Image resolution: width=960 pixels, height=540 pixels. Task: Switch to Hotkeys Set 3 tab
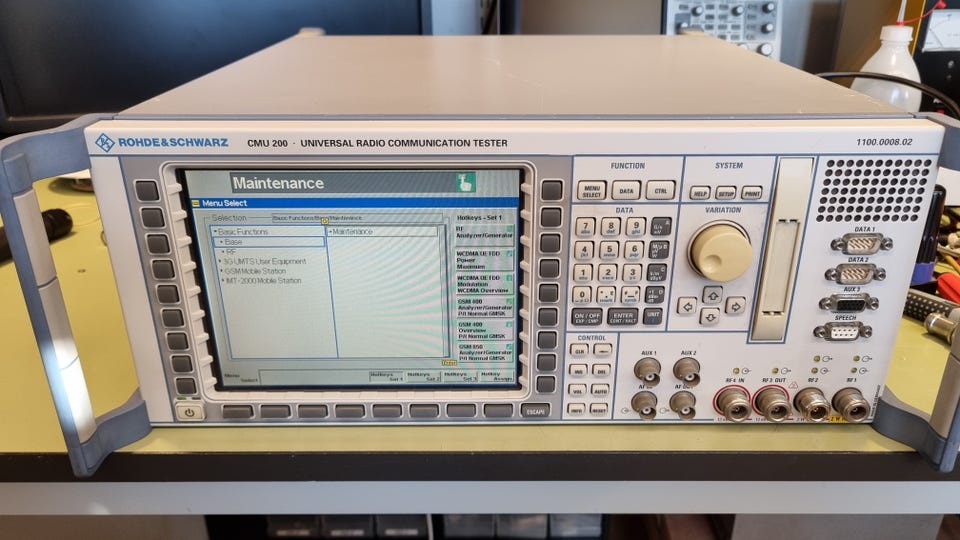click(460, 377)
